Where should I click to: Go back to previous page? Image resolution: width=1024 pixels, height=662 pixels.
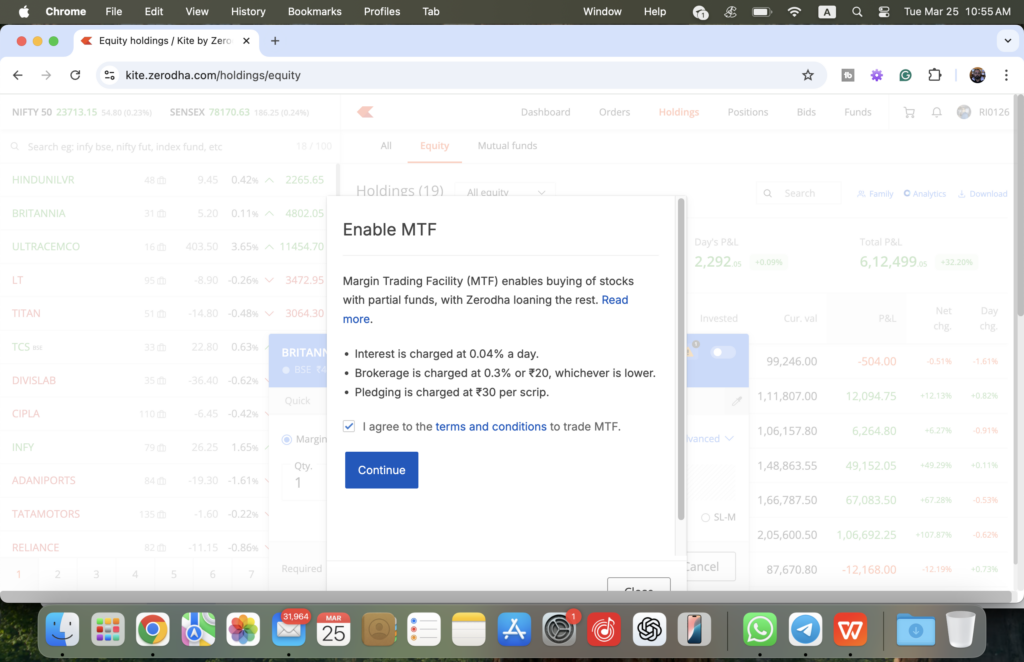click(18, 75)
